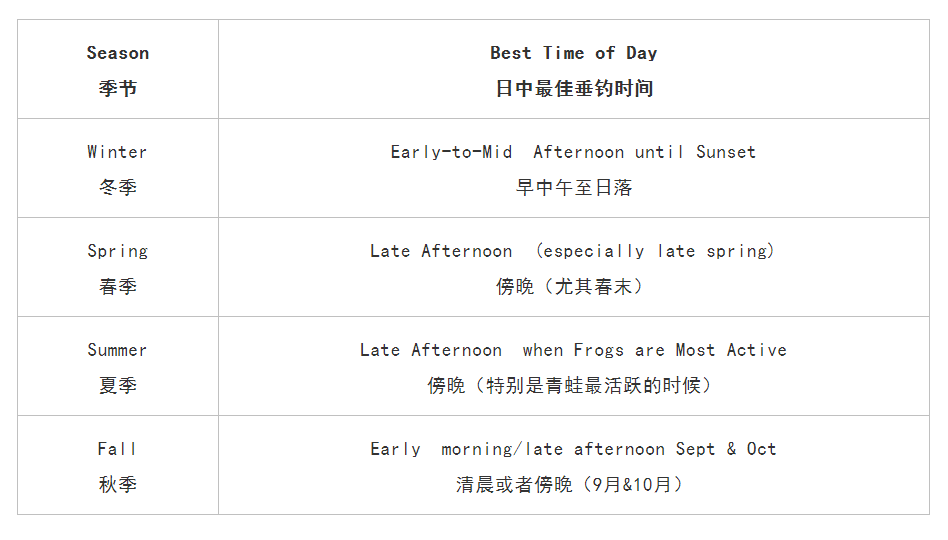Select the text 早中午至日落

(574, 187)
